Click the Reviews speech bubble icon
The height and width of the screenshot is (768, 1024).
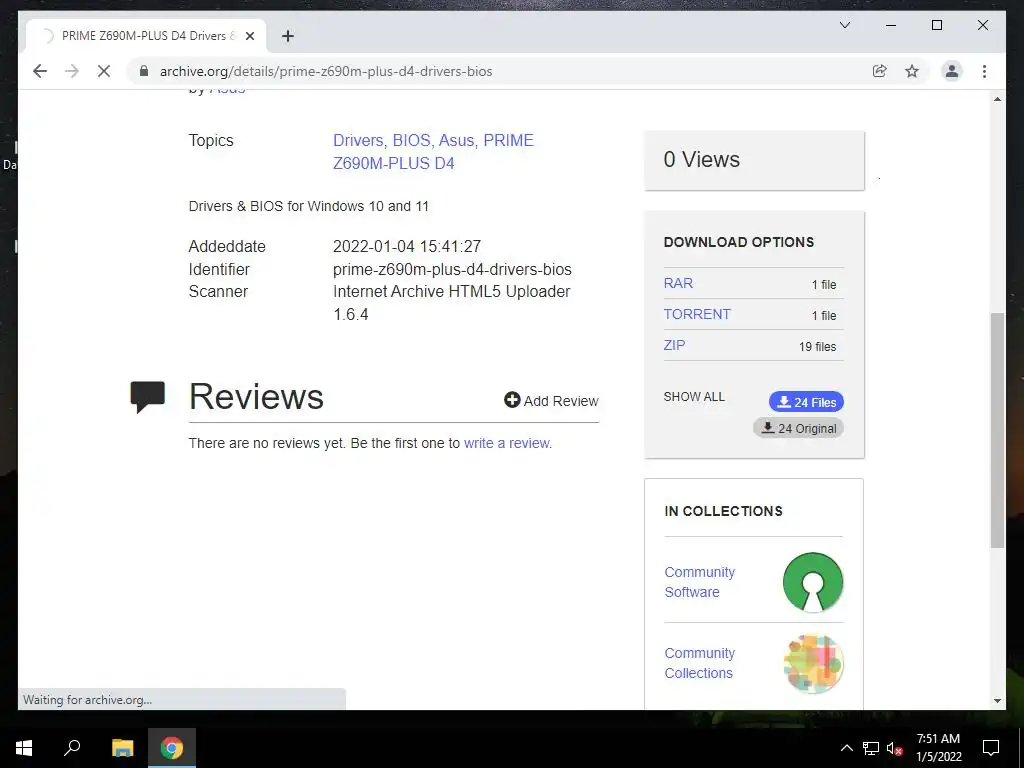click(x=148, y=396)
